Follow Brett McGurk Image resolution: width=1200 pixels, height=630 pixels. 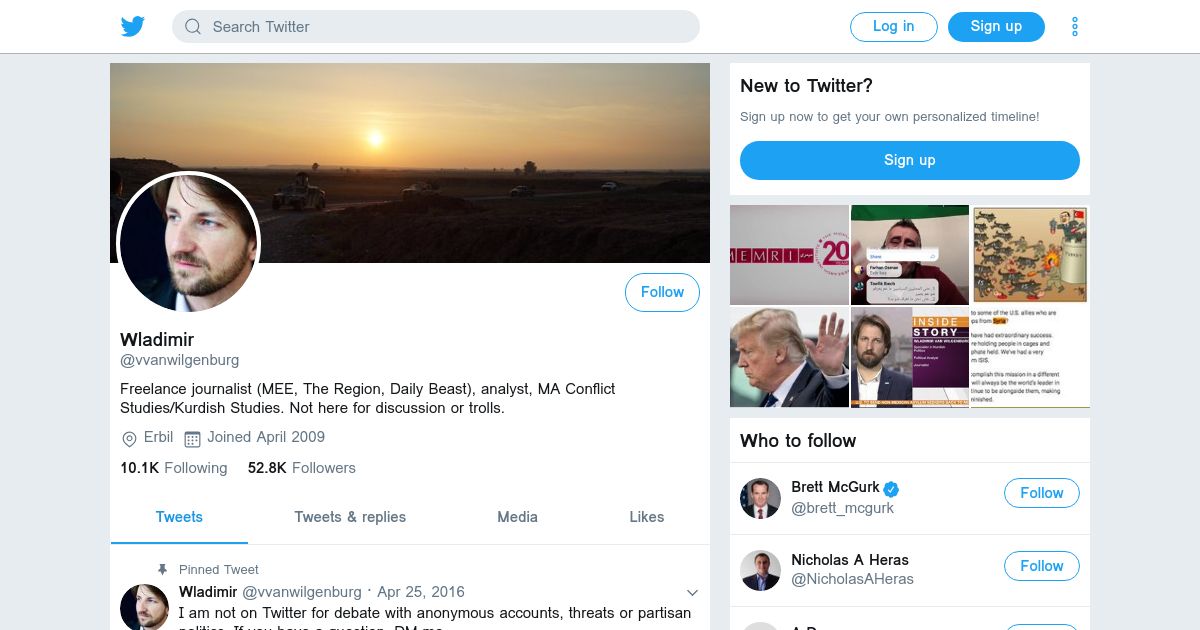(1041, 493)
